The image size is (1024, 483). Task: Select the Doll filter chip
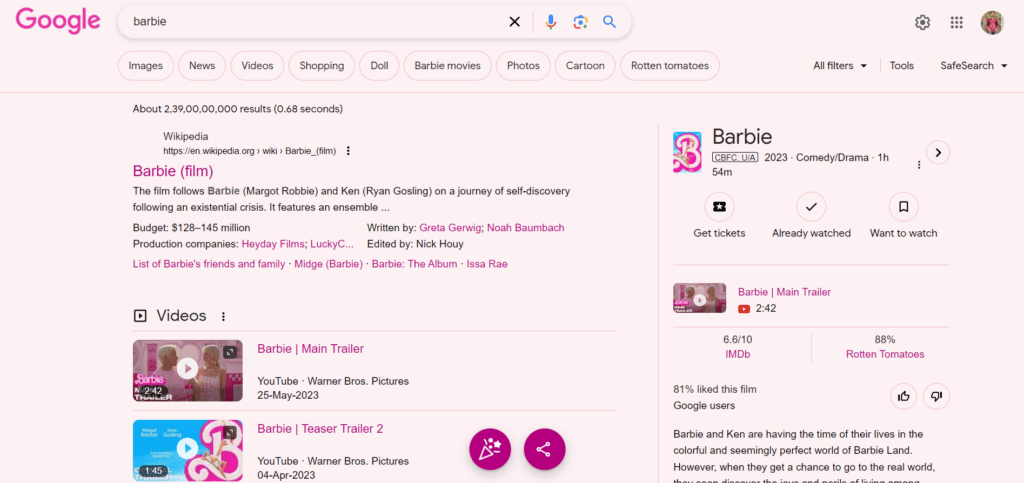[x=379, y=66]
